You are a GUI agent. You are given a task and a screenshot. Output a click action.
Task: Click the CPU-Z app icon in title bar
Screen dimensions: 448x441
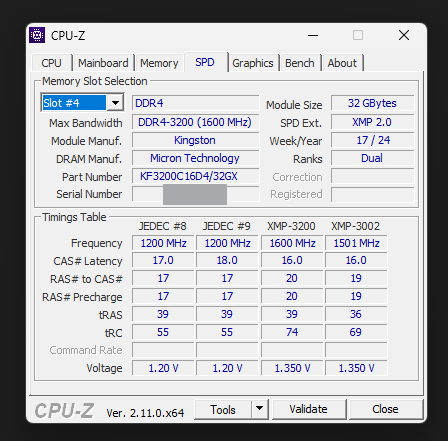coord(37,35)
